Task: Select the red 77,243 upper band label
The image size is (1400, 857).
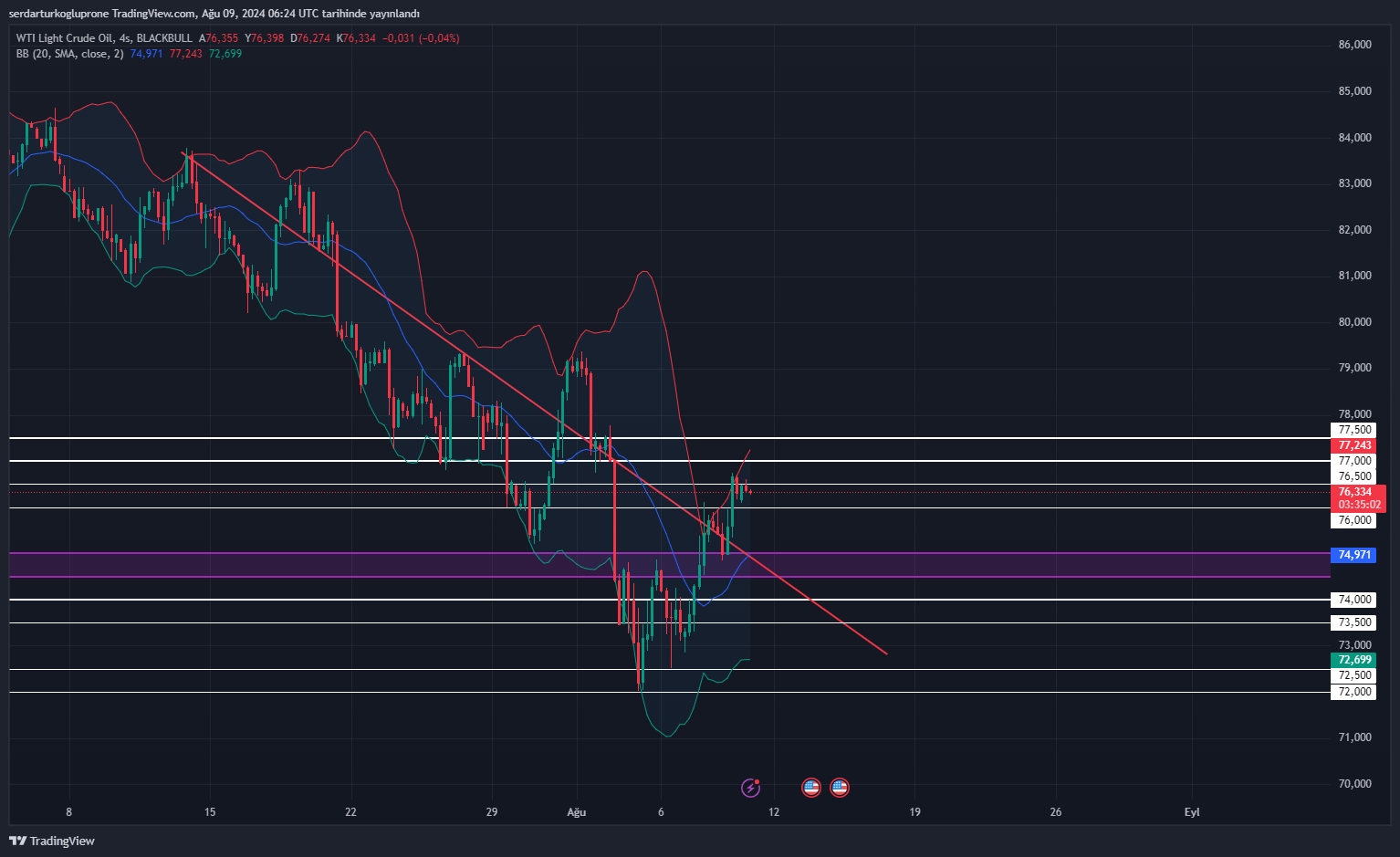Action: [1354, 445]
